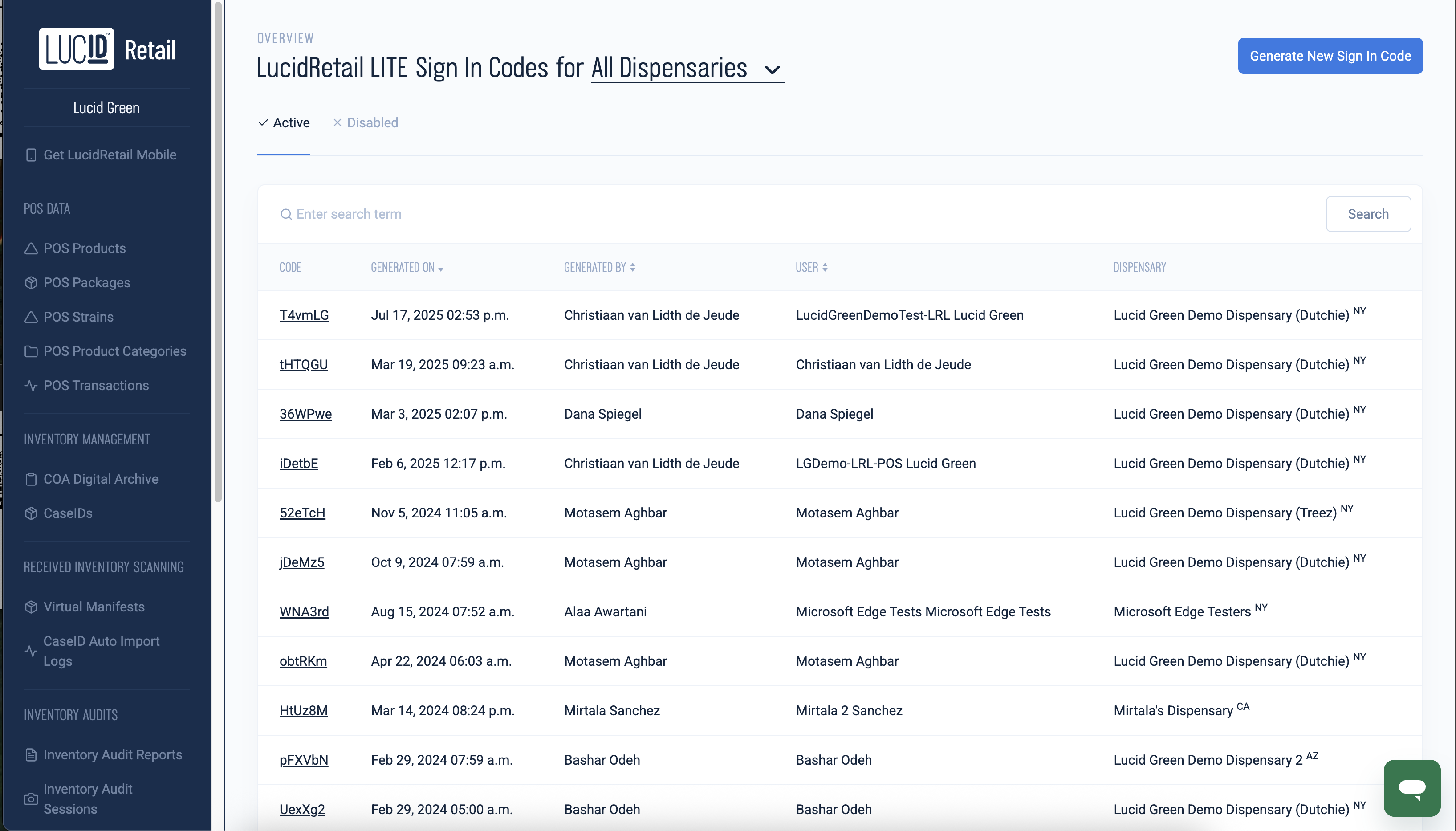Click the Search button
This screenshot has height=831, width=1456.
pos(1368,215)
